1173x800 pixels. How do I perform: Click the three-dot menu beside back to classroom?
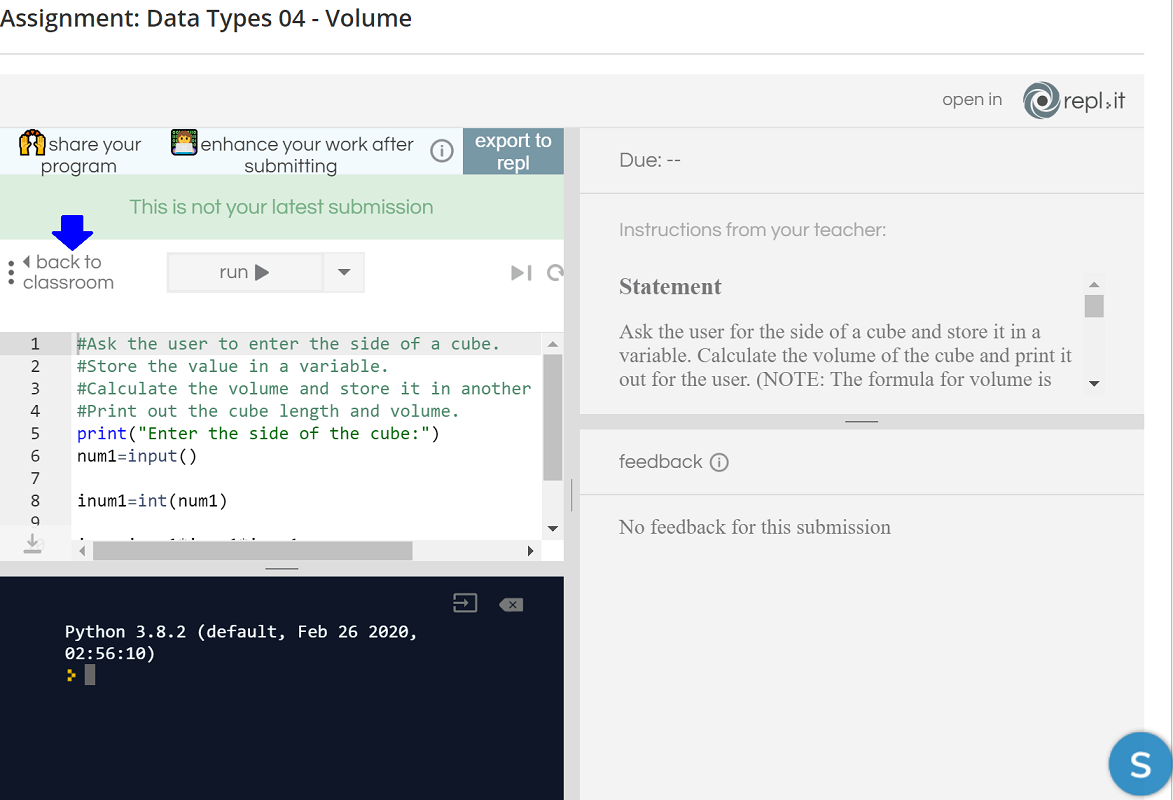click(x=10, y=273)
